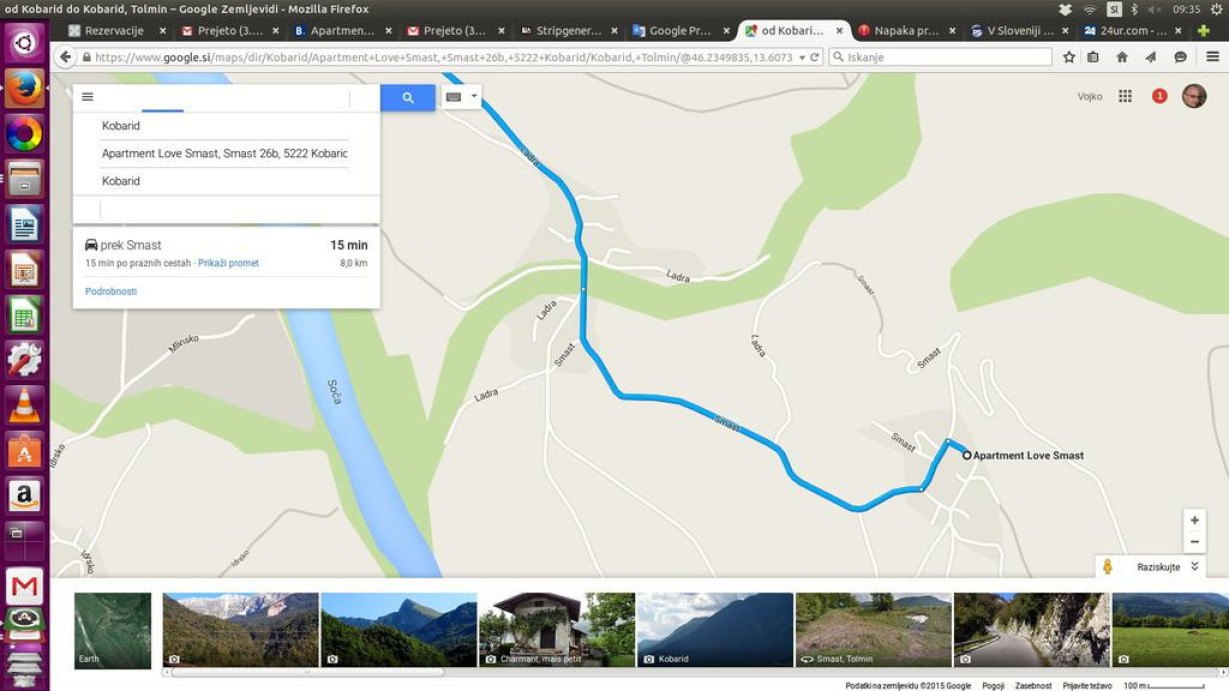Bookmark this page with the star icon
Screen dimensions: 1229x691
(x=1069, y=57)
